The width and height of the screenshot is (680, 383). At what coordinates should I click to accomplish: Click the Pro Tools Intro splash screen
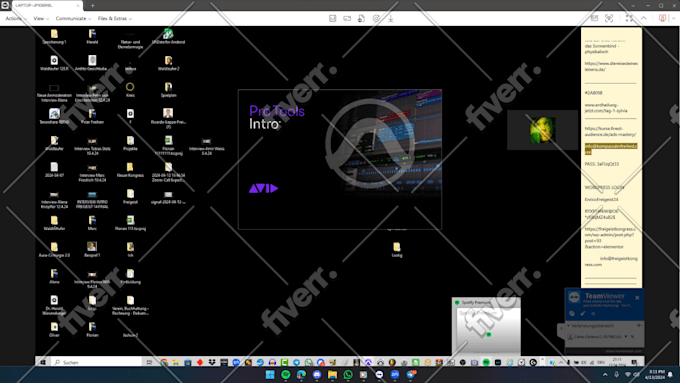(340, 159)
